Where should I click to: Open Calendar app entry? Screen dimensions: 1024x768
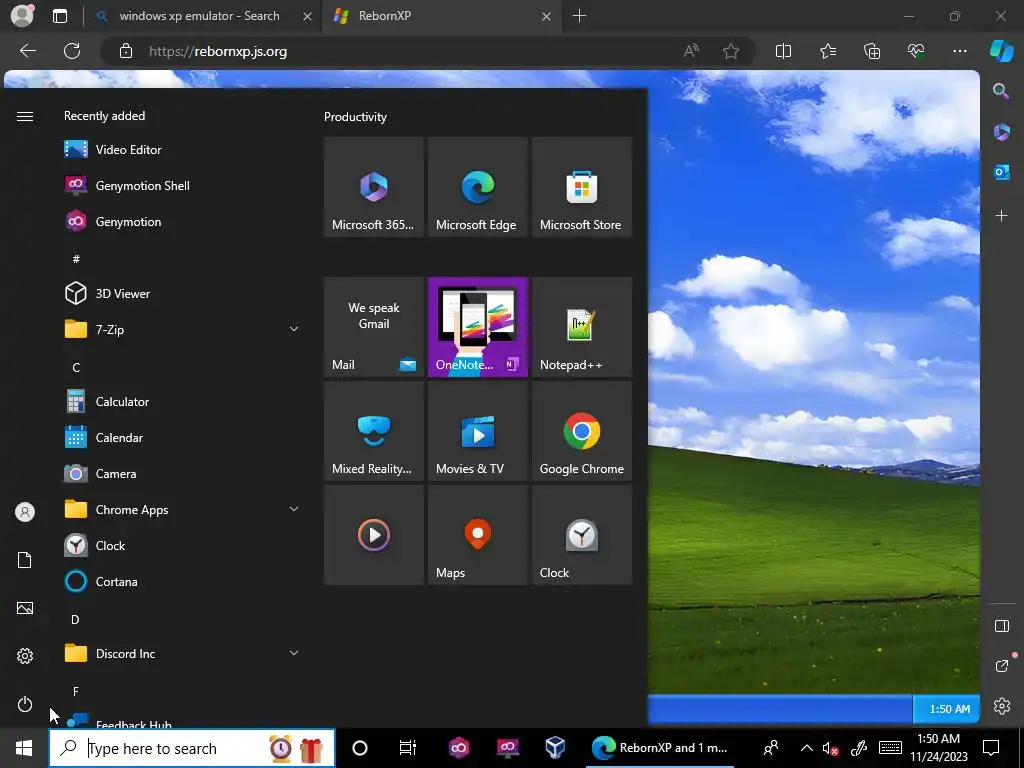point(181,438)
